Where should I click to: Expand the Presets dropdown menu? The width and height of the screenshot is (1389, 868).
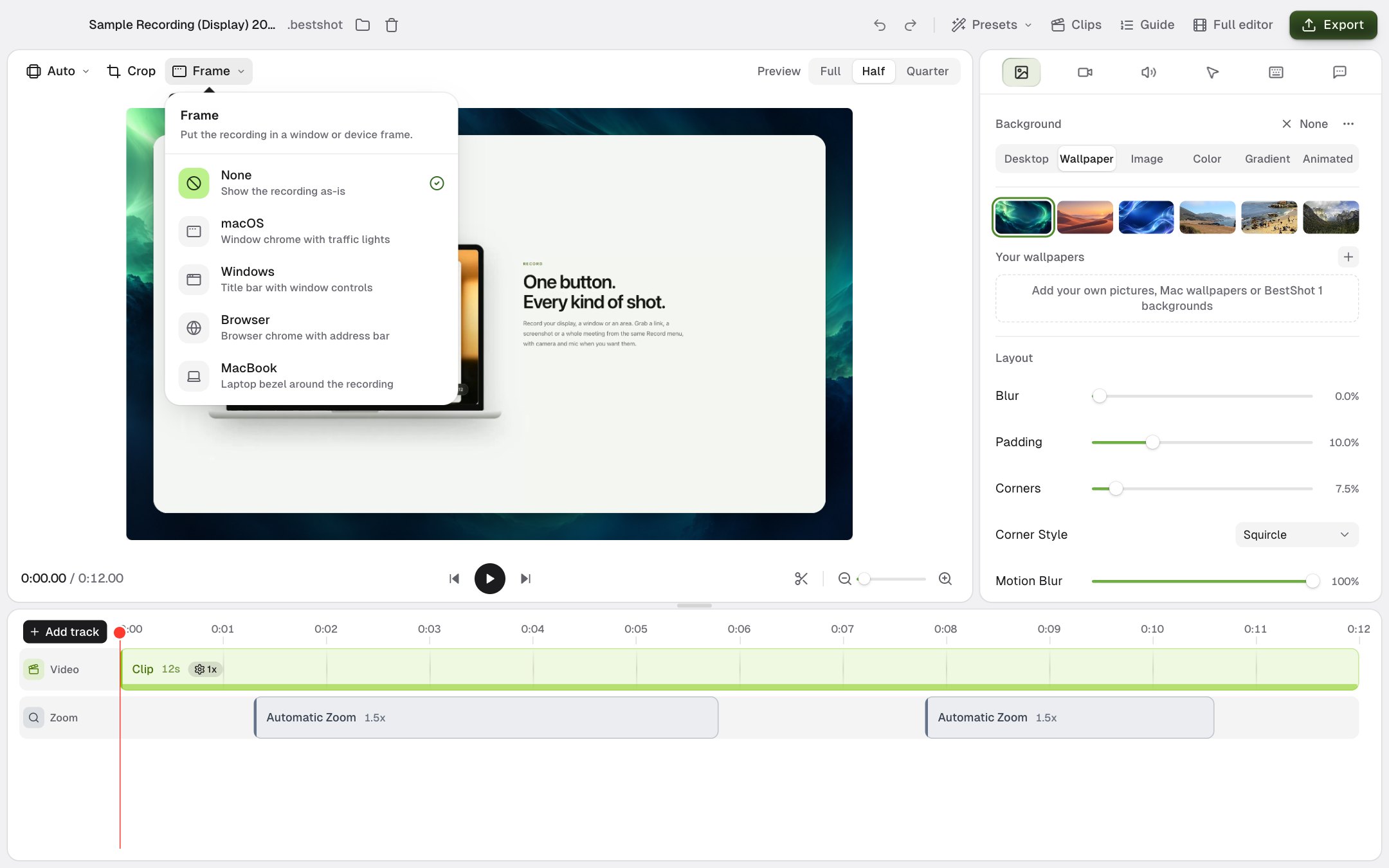pos(992,25)
